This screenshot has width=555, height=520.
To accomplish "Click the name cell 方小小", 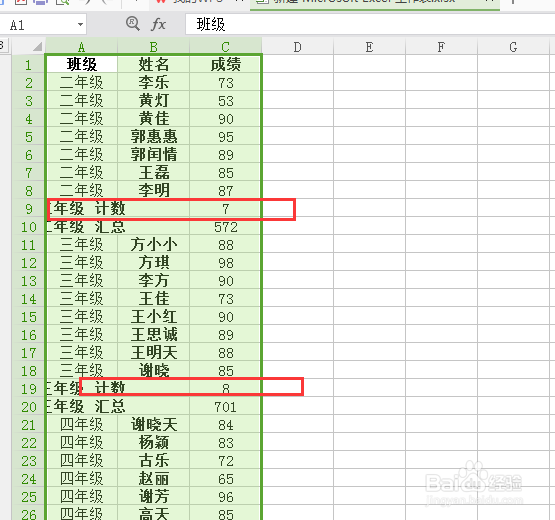I will point(153,245).
